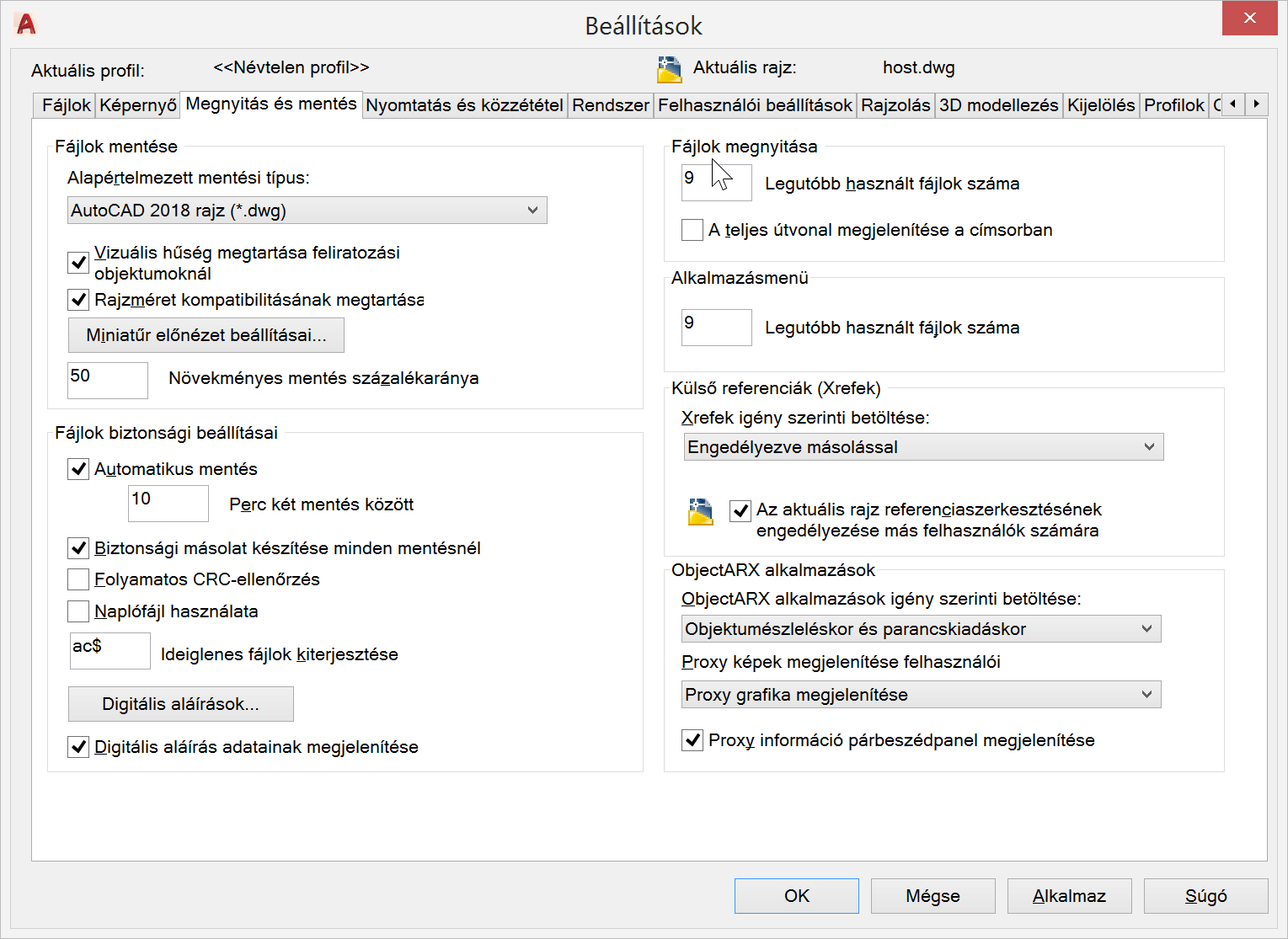
Task: Open the Digitális aláírások dialog
Action: tap(180, 704)
